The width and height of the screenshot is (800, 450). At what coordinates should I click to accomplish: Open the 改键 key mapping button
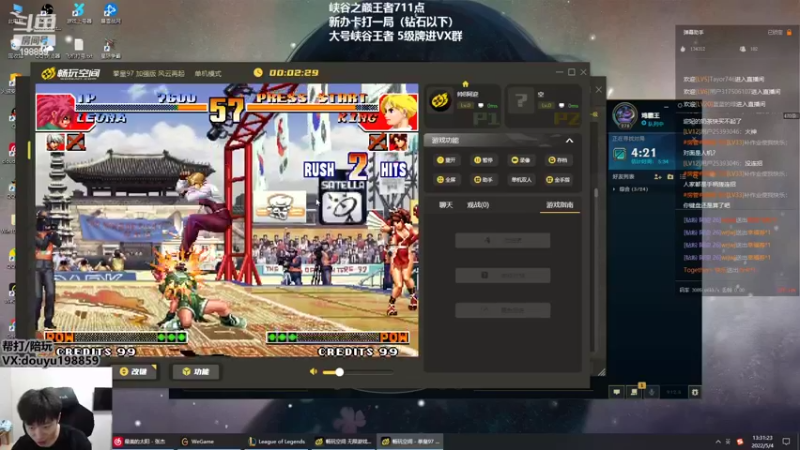coord(134,371)
